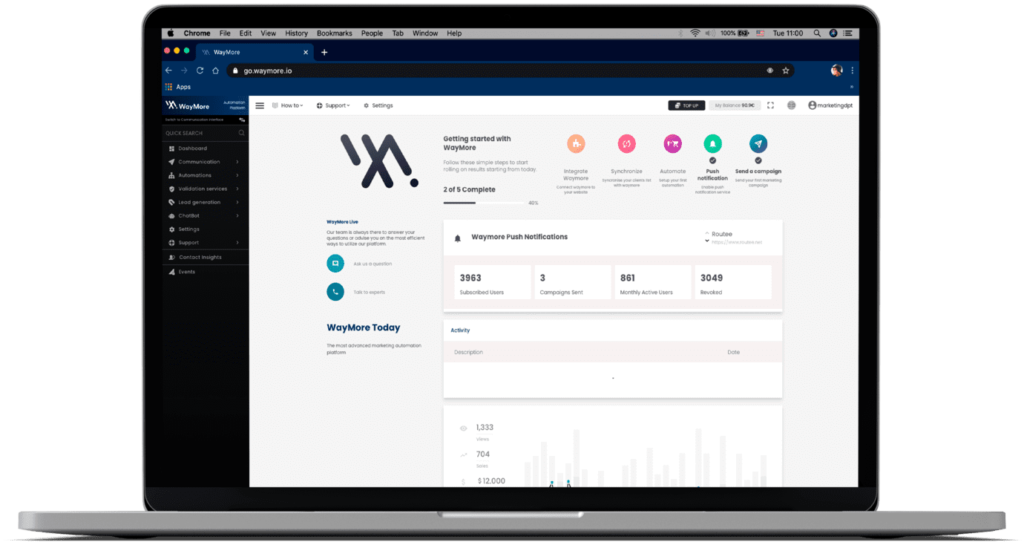The image size is (1024, 548).
Task: Click the quick search magnifier icon
Action: coord(242,133)
